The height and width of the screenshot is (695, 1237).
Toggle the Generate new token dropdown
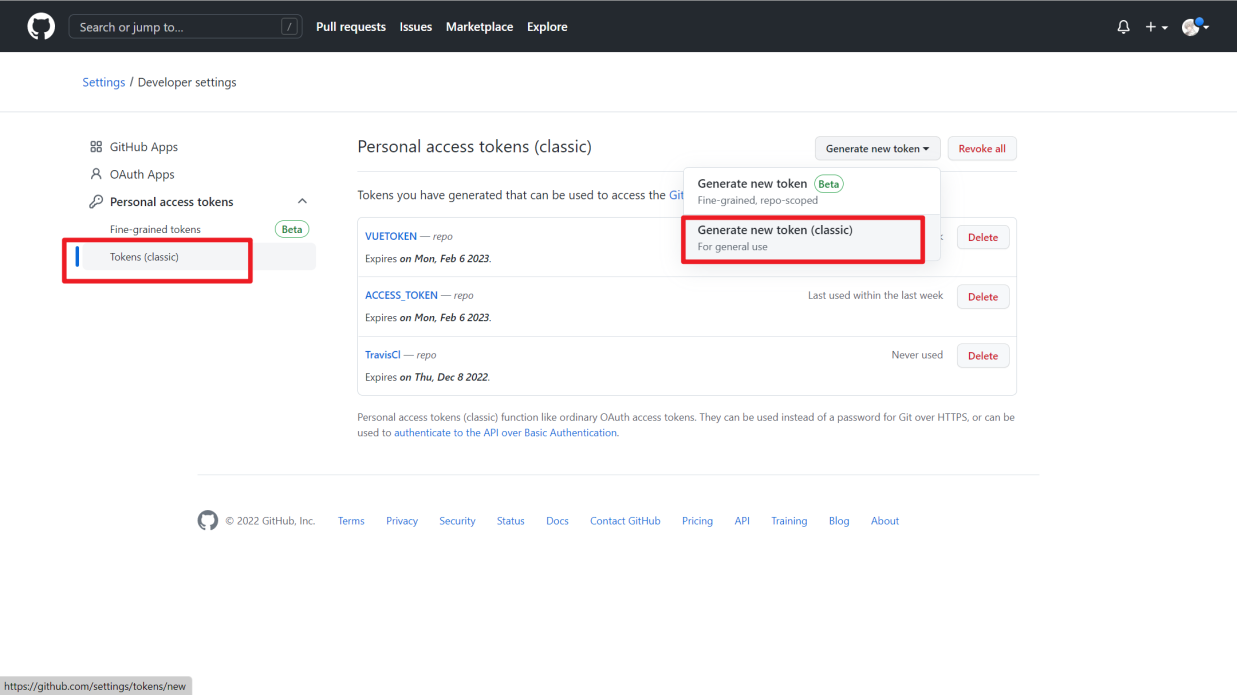coord(877,148)
